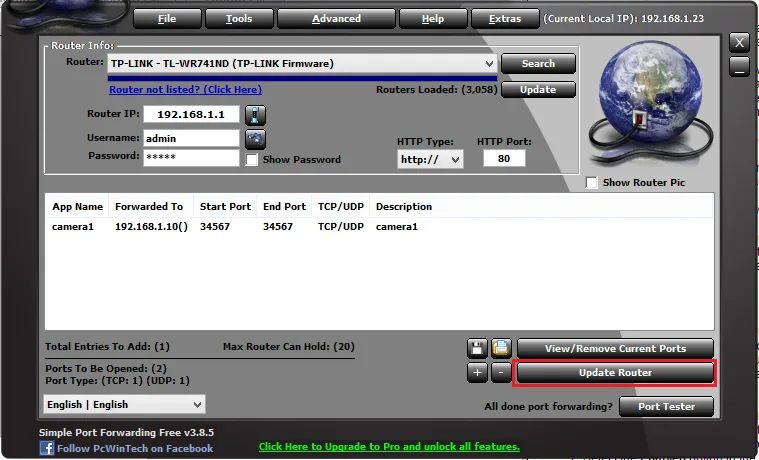Click the End Port column header

pos(284,206)
